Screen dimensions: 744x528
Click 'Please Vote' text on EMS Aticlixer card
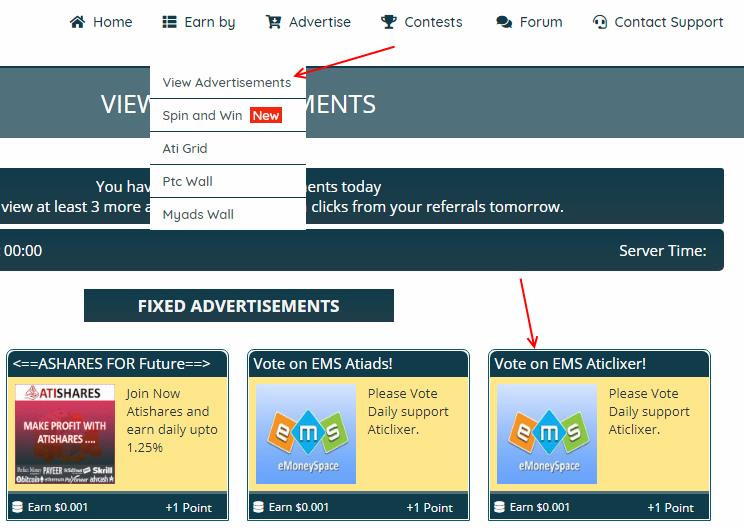click(x=649, y=411)
